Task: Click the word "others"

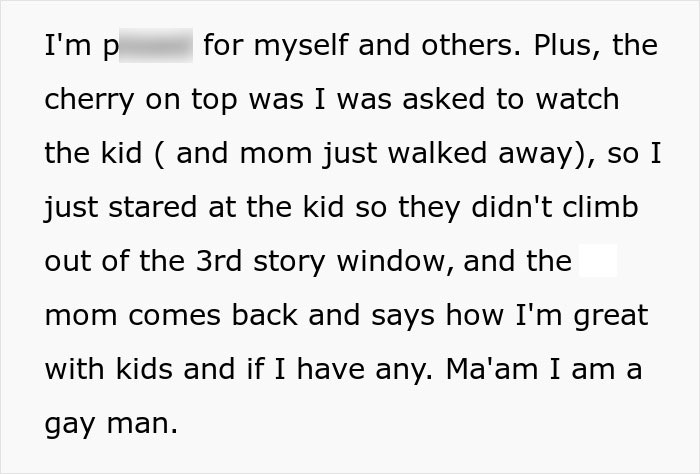Action: point(452,46)
